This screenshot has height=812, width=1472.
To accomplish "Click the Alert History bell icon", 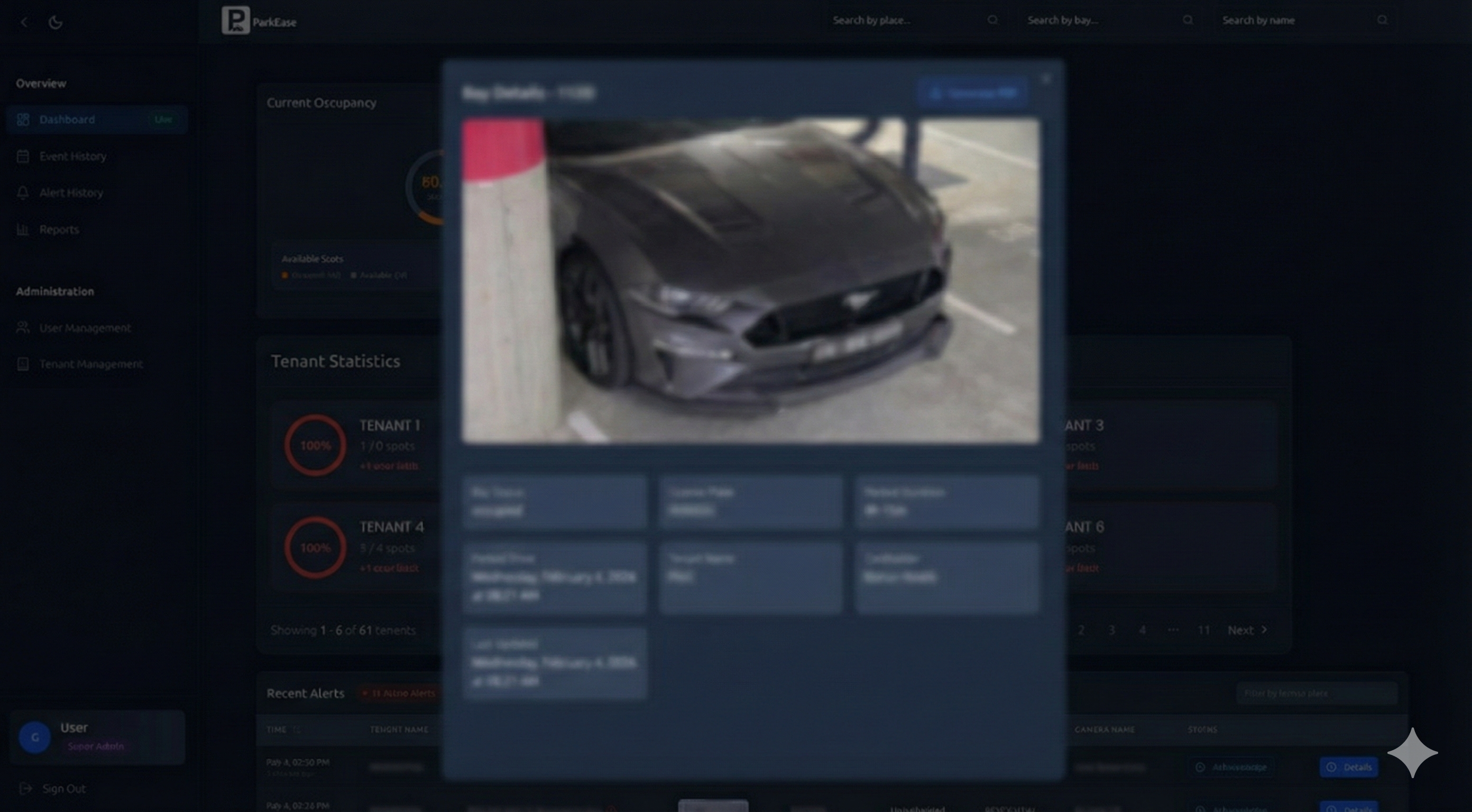I will tap(23, 192).
